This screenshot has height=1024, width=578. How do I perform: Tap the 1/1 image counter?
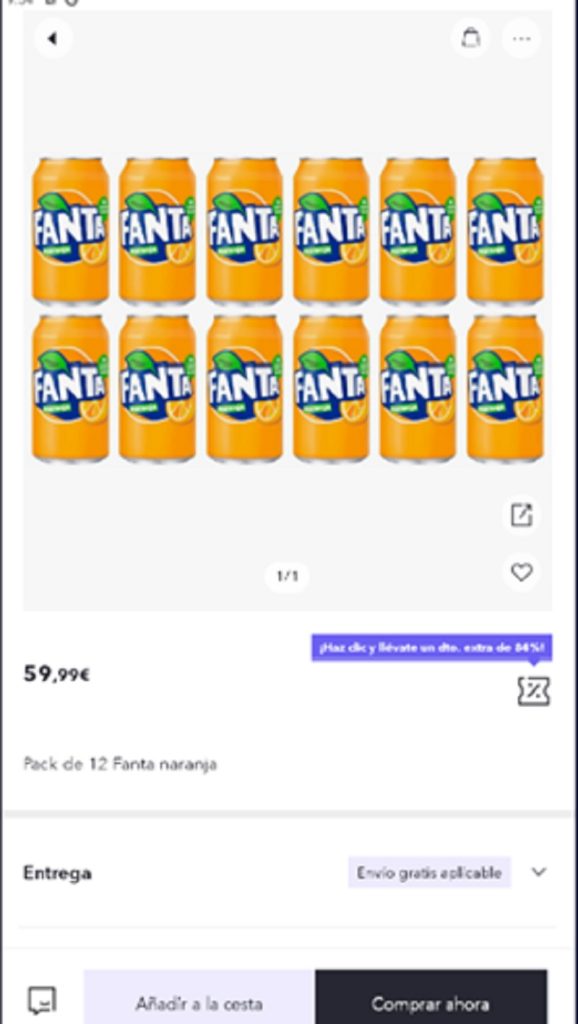(287, 576)
